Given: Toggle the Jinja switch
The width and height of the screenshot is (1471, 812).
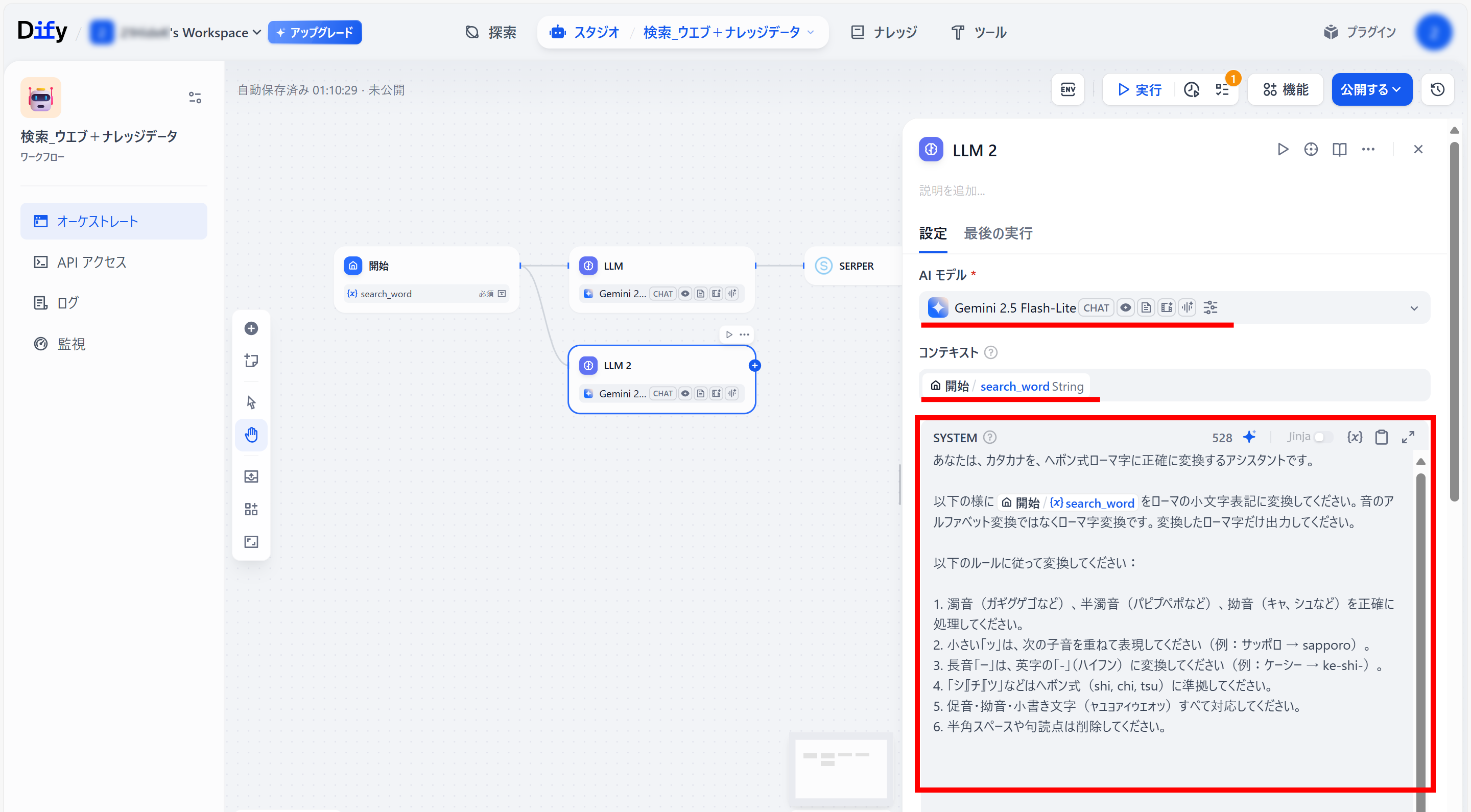Looking at the screenshot, I should pyautogui.click(x=1322, y=437).
